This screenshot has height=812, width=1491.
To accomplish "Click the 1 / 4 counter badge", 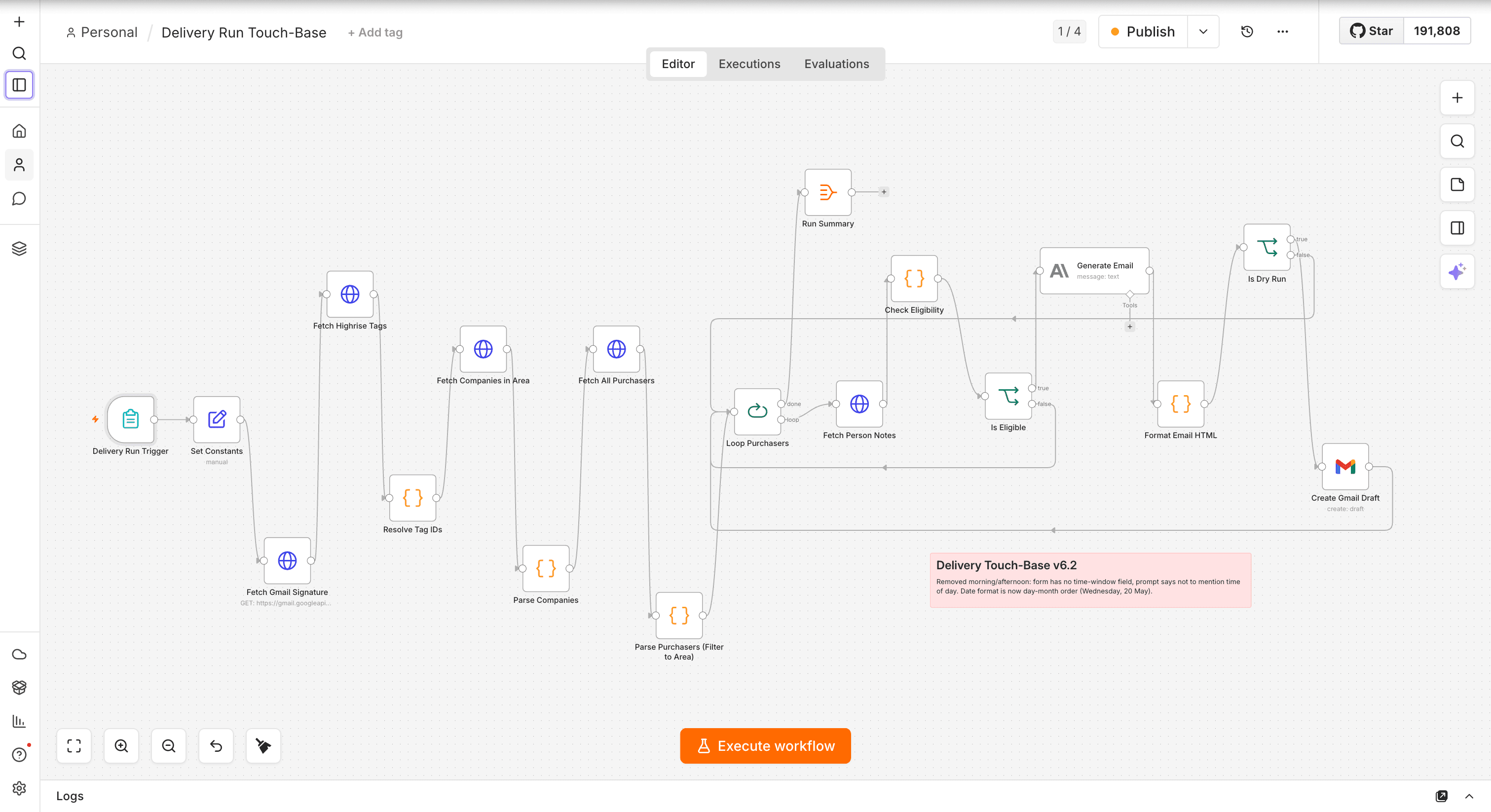I will (x=1069, y=31).
